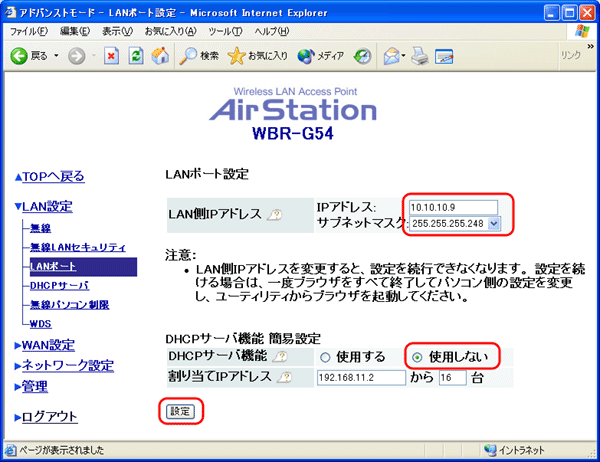Open the ヘルプ(H) menu
Viewport: 600px width, 462px height.
click(272, 32)
